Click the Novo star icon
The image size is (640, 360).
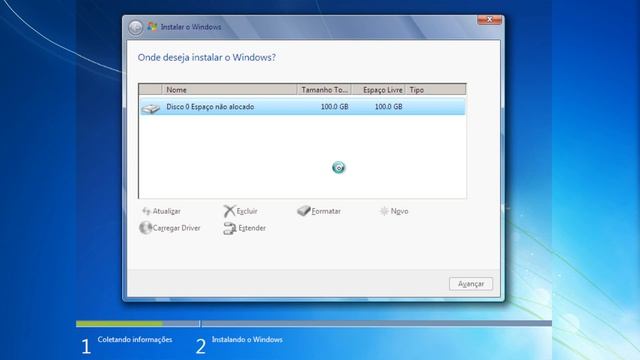click(x=384, y=211)
